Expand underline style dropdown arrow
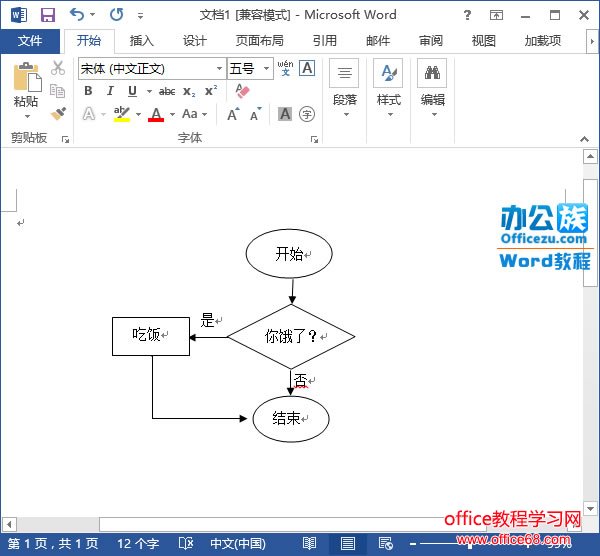The image size is (600, 556). click(x=149, y=91)
